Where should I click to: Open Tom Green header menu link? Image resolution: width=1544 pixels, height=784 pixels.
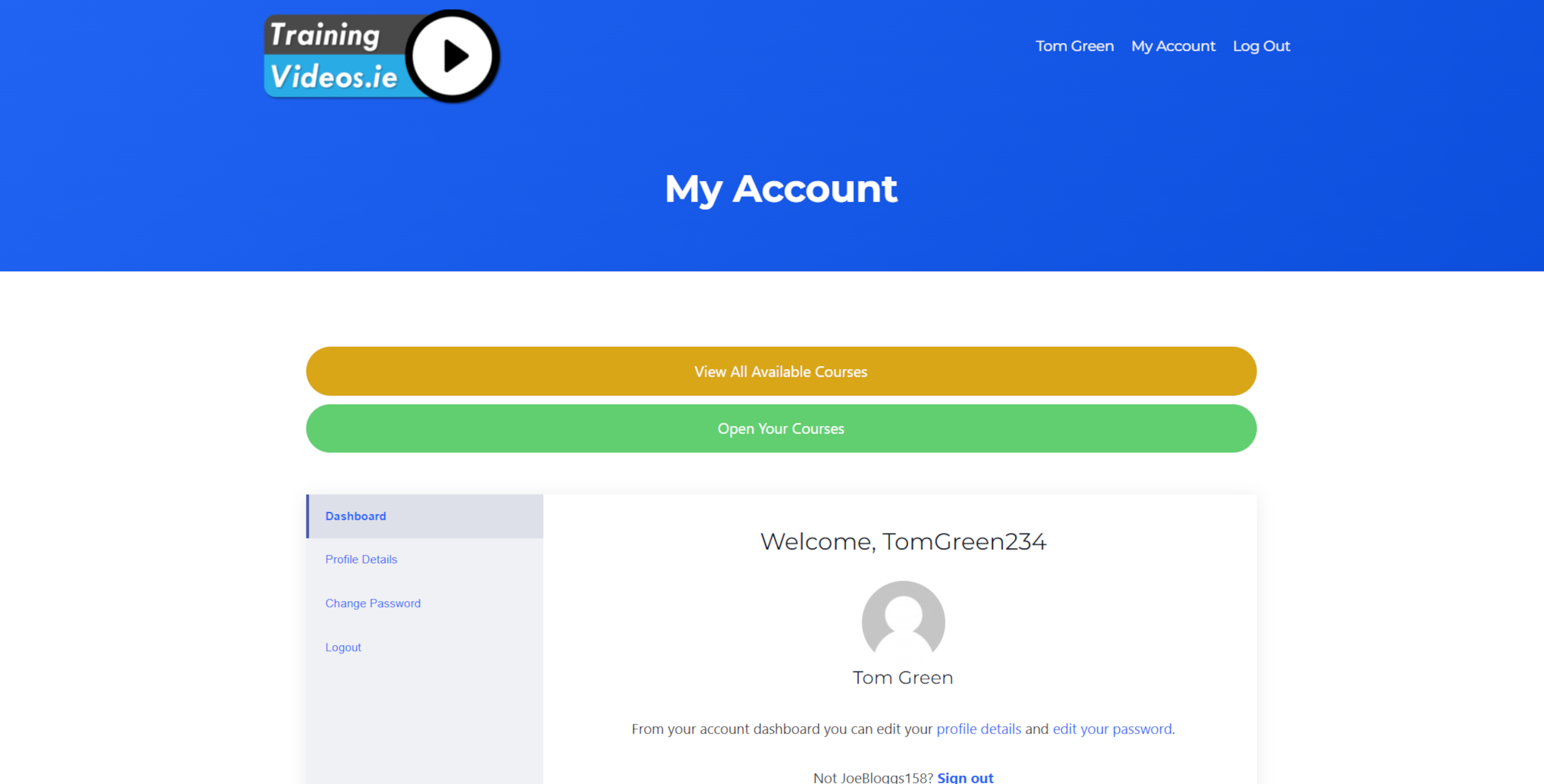[1074, 46]
